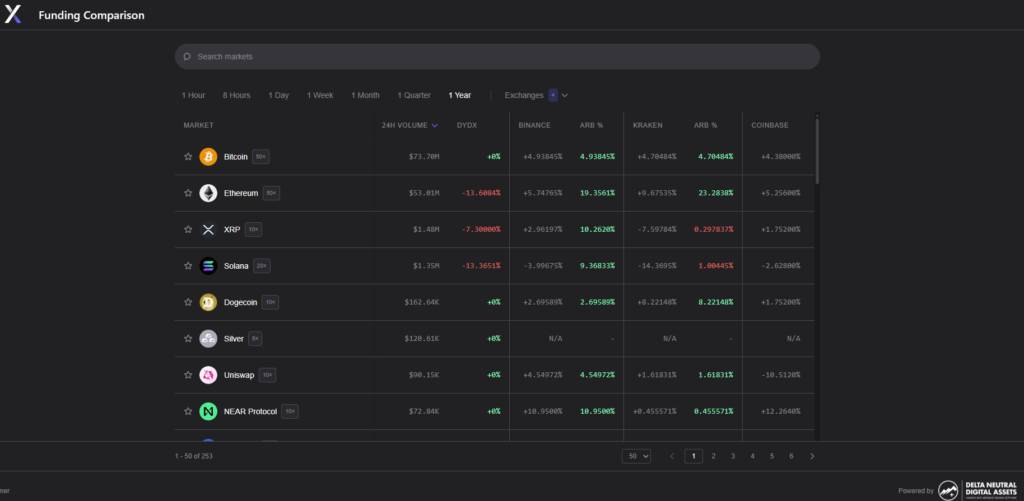The image size is (1024, 501).
Task: Click Bitcoin's $73.70M volume value
Action: (424, 157)
